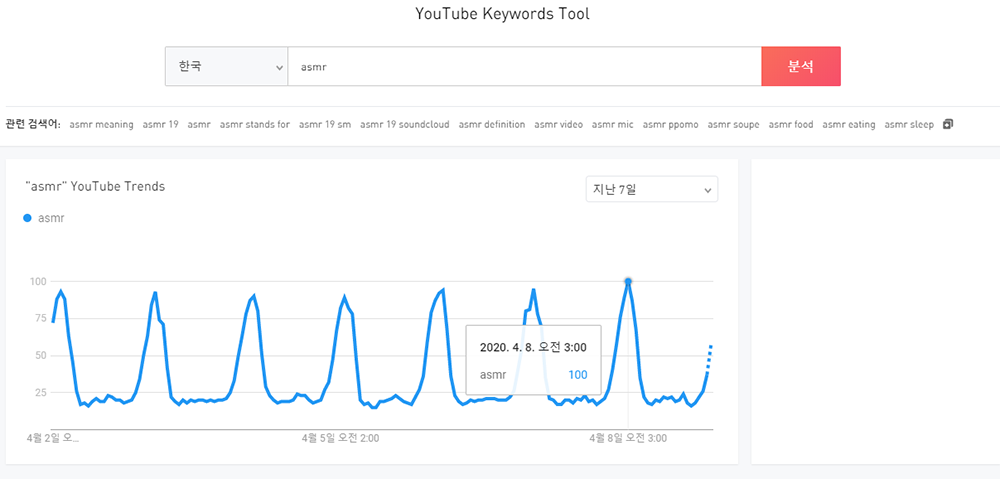Image resolution: width=1000 pixels, height=479 pixels.
Task: Select related keyword 'asmr meaning'
Action: coord(101,124)
